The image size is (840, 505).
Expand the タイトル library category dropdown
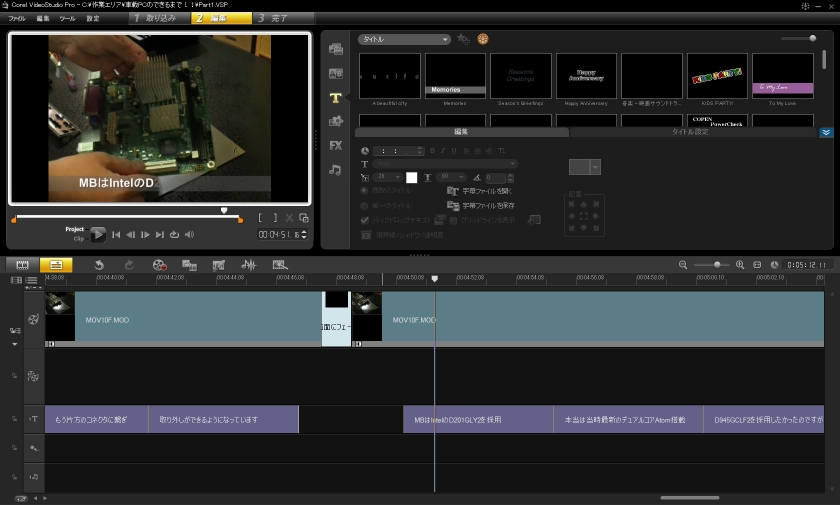pyautogui.click(x=404, y=39)
